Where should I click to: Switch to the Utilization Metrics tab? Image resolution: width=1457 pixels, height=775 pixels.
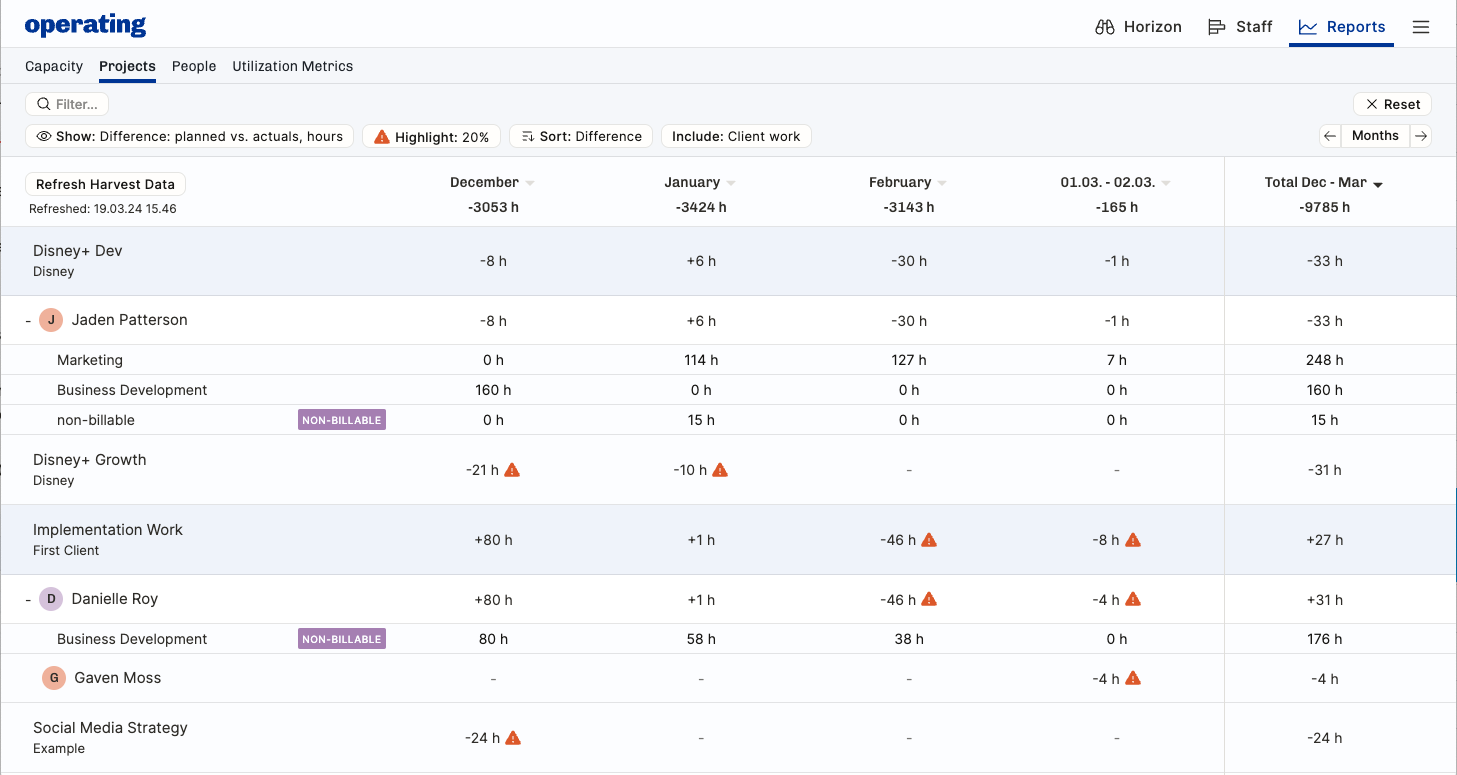(292, 66)
